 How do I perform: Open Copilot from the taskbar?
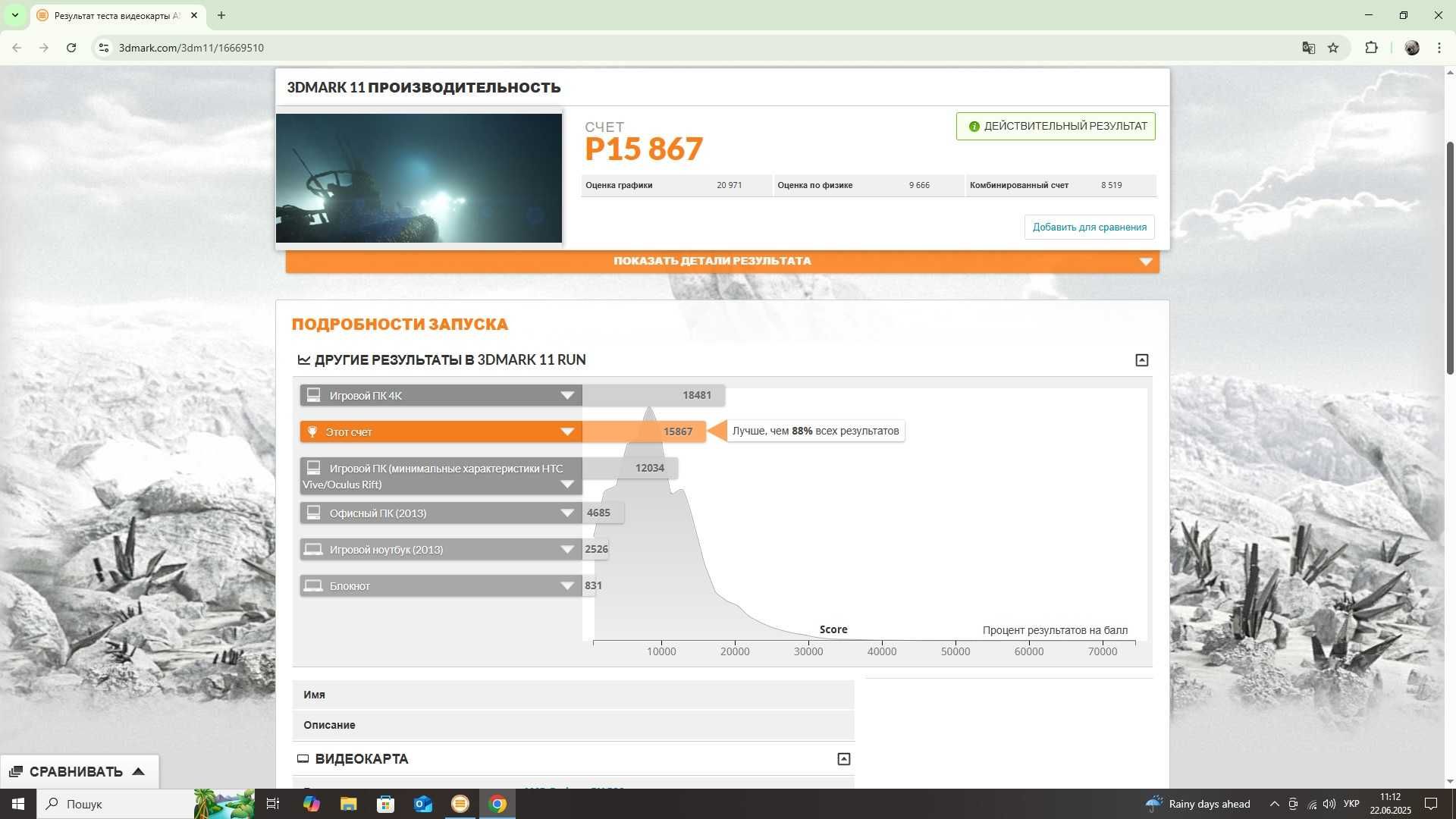click(311, 804)
